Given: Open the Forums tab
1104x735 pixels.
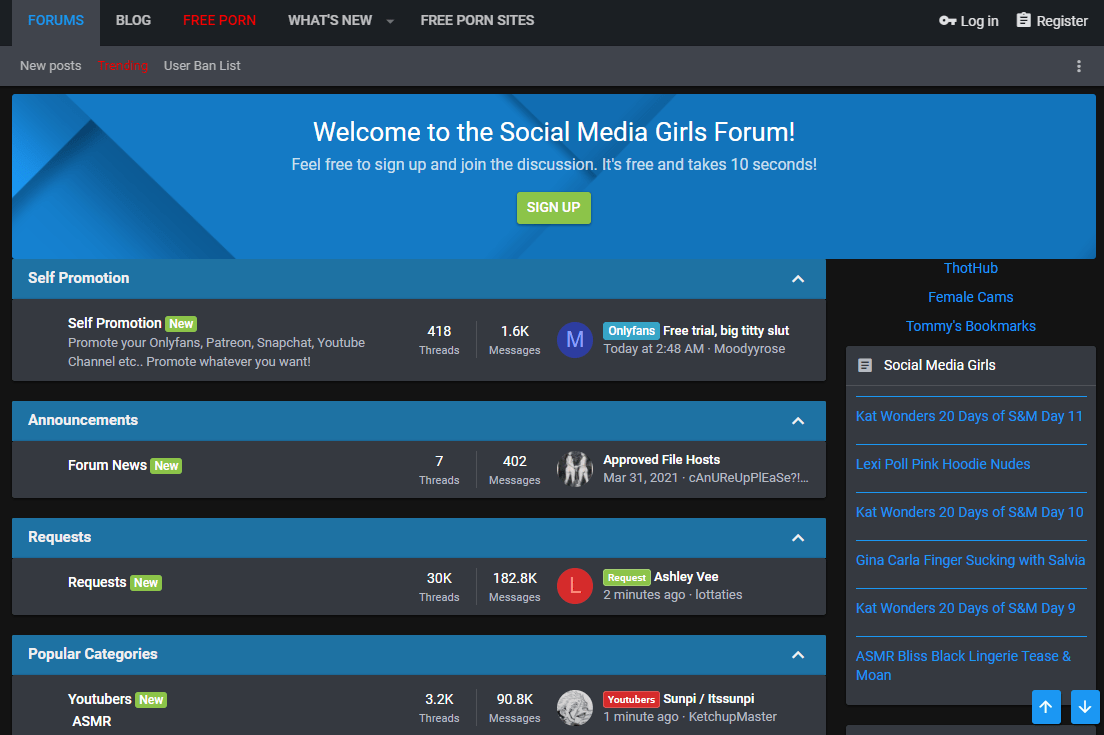Looking at the screenshot, I should pyautogui.click(x=56, y=20).
